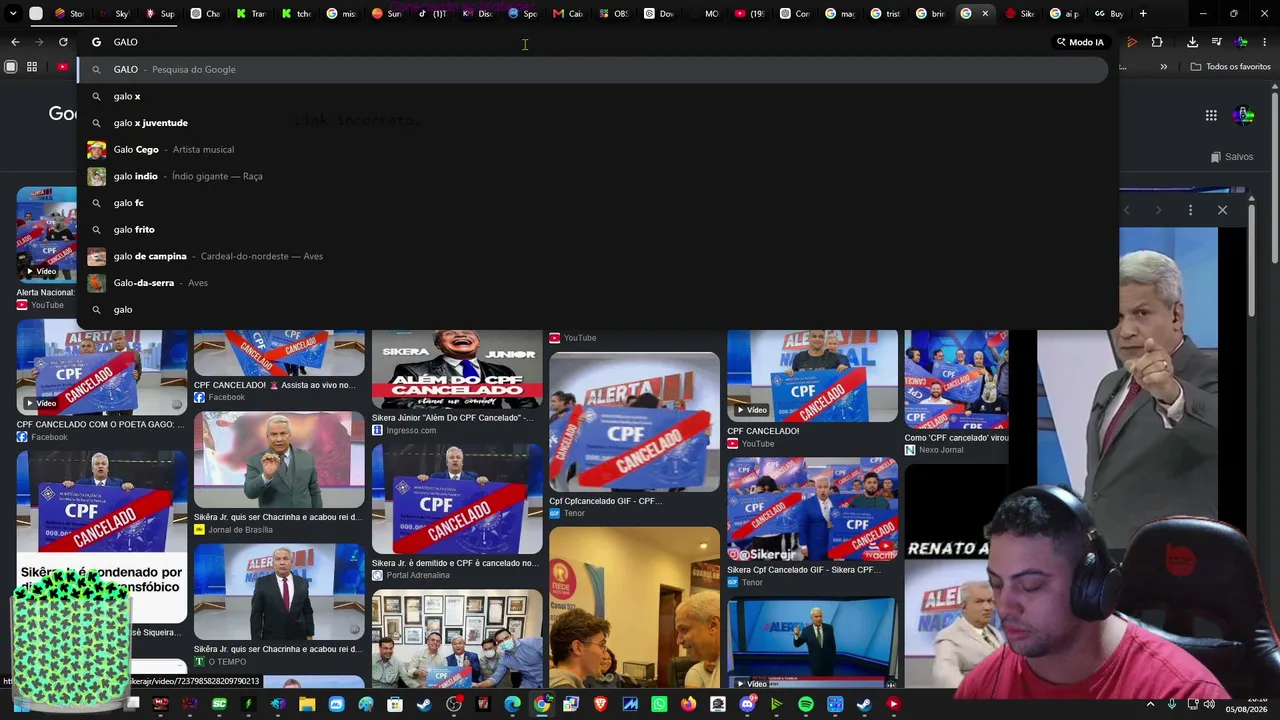Close the image preview side panel
This screenshot has height=720, width=1280.
tap(1222, 210)
